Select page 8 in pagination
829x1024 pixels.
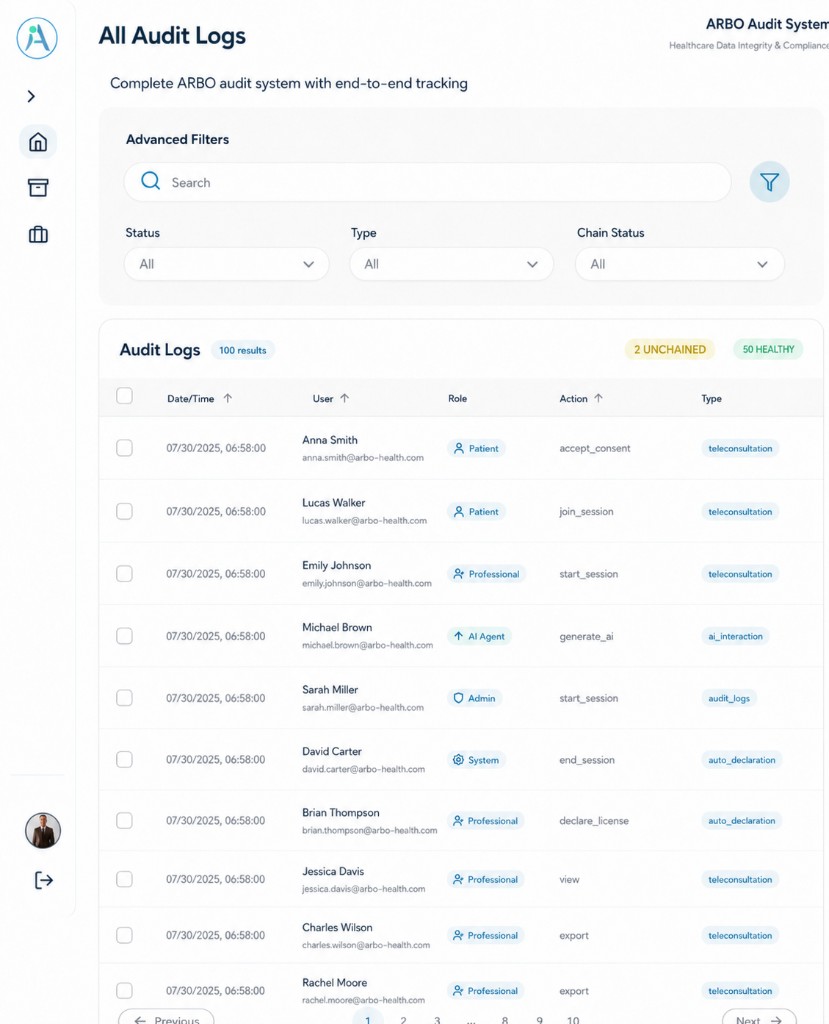pyautogui.click(x=504, y=1019)
